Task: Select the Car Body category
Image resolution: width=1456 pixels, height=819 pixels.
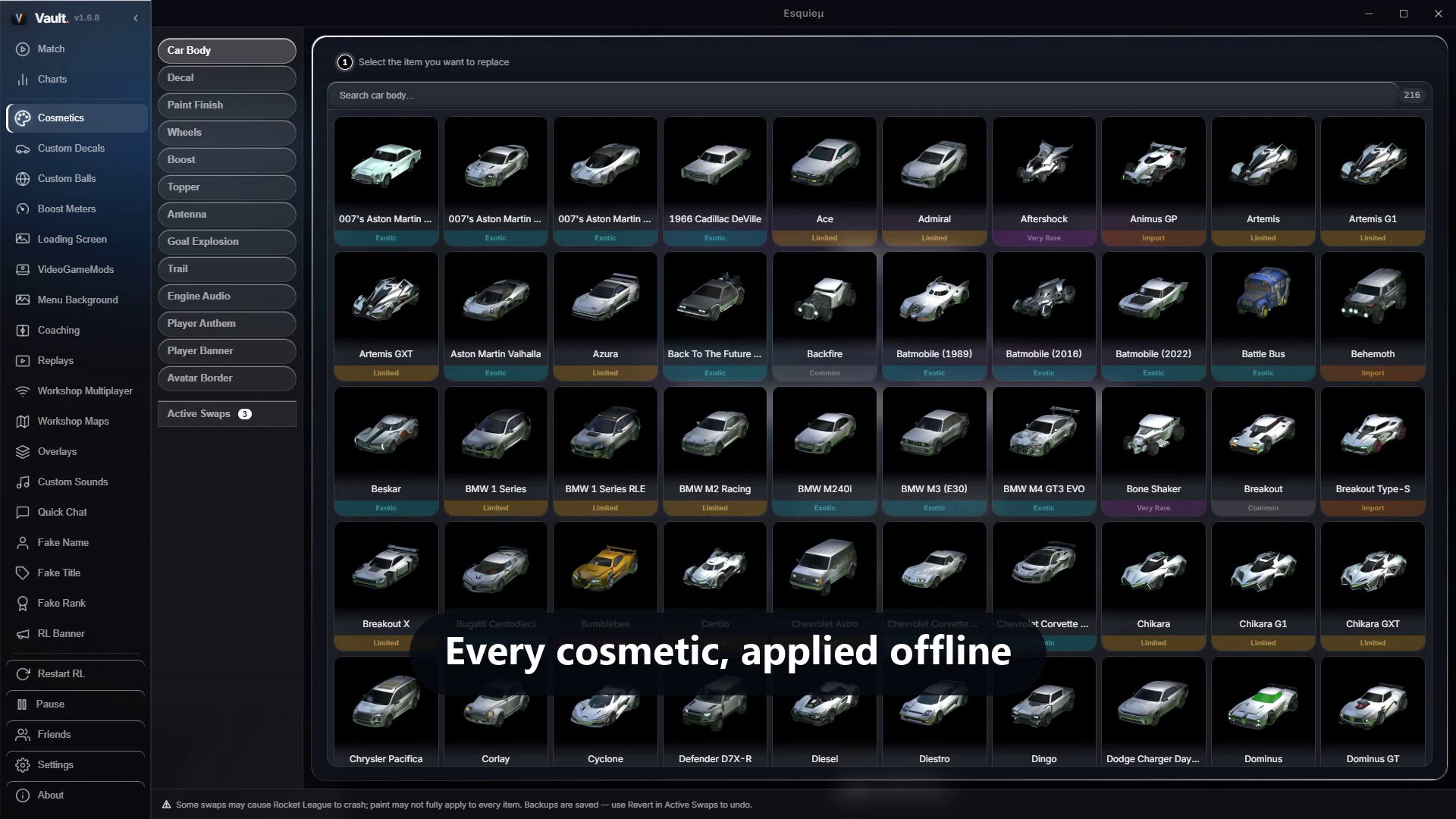Action: [x=227, y=51]
